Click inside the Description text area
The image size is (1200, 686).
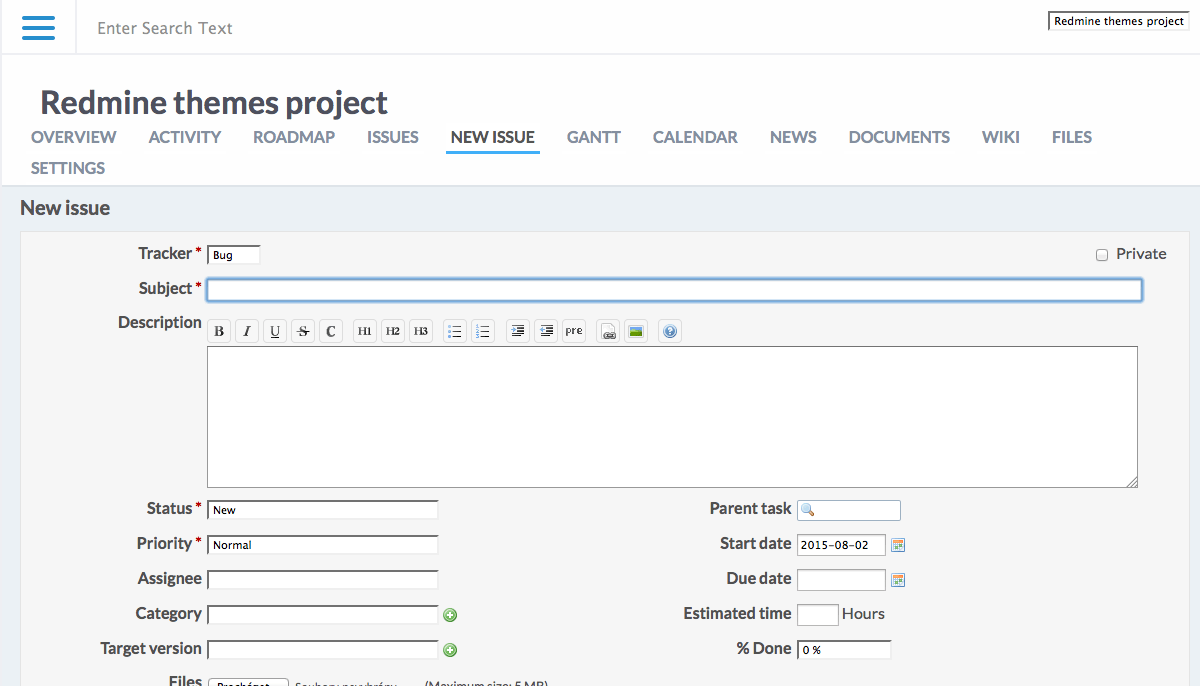click(x=672, y=417)
